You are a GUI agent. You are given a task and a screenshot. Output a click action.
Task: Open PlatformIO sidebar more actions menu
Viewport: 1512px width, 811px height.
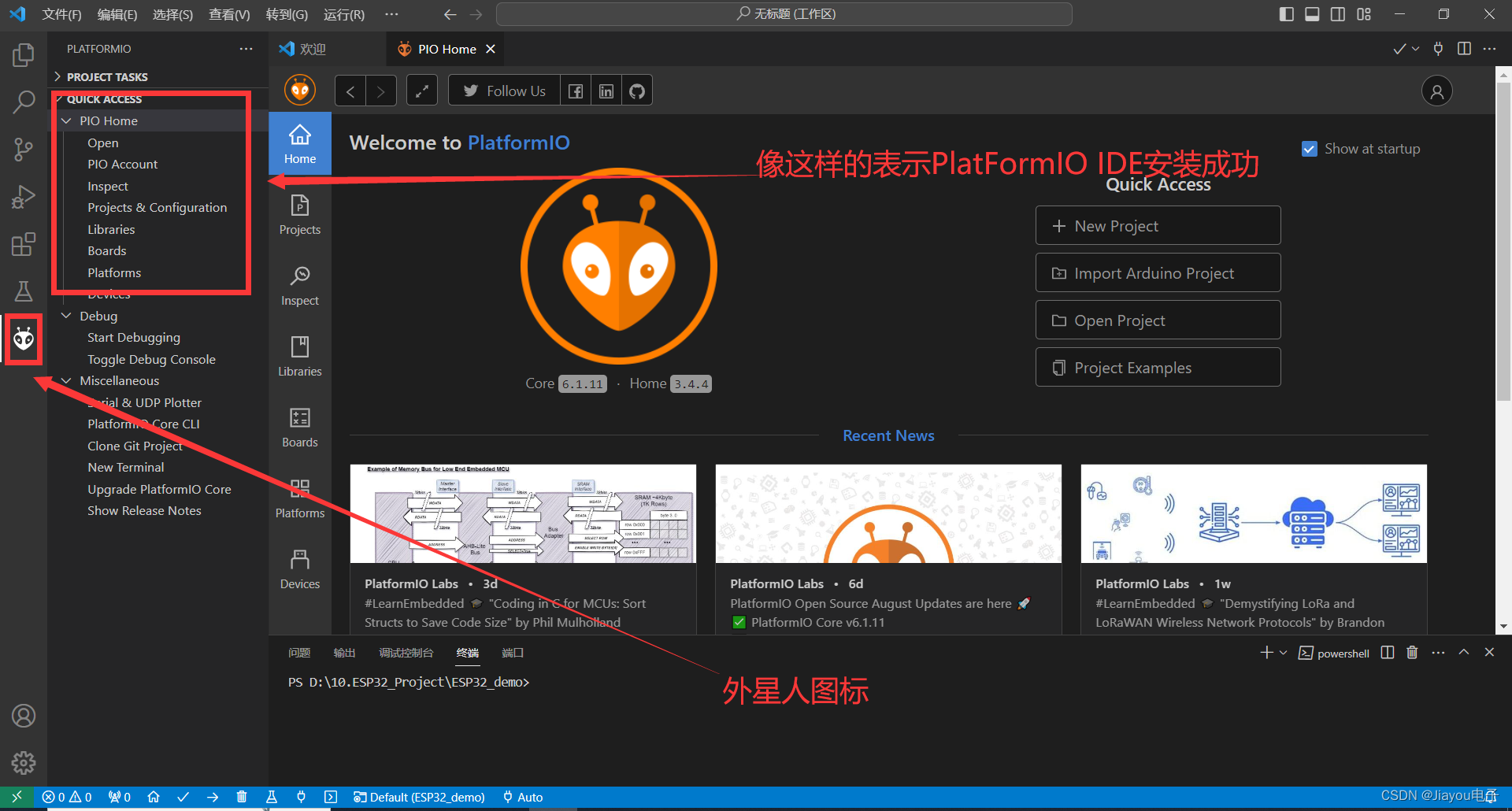pos(246,49)
